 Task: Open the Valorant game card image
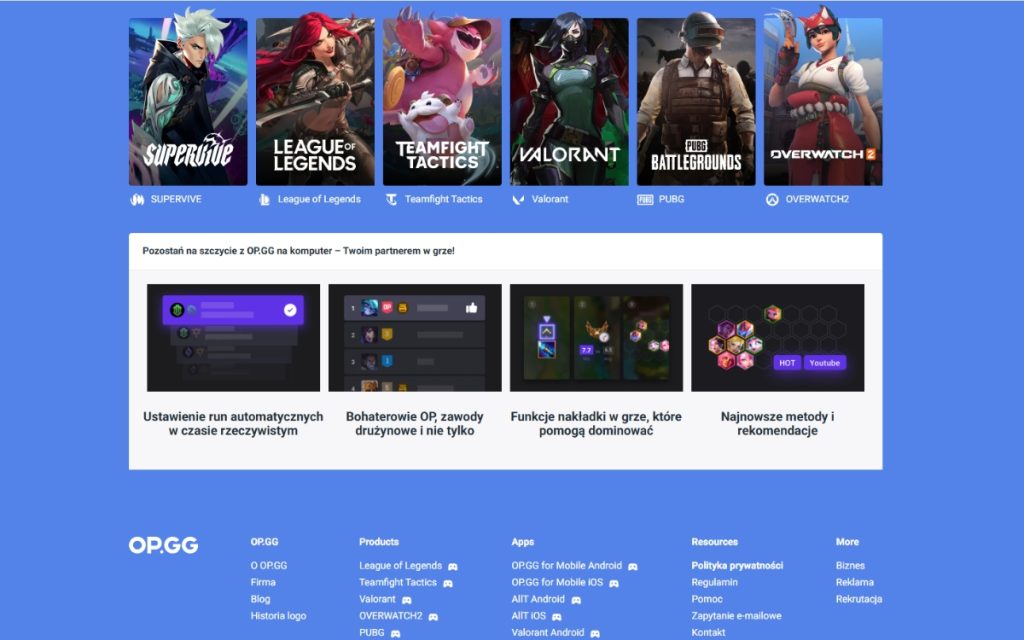[x=569, y=101]
